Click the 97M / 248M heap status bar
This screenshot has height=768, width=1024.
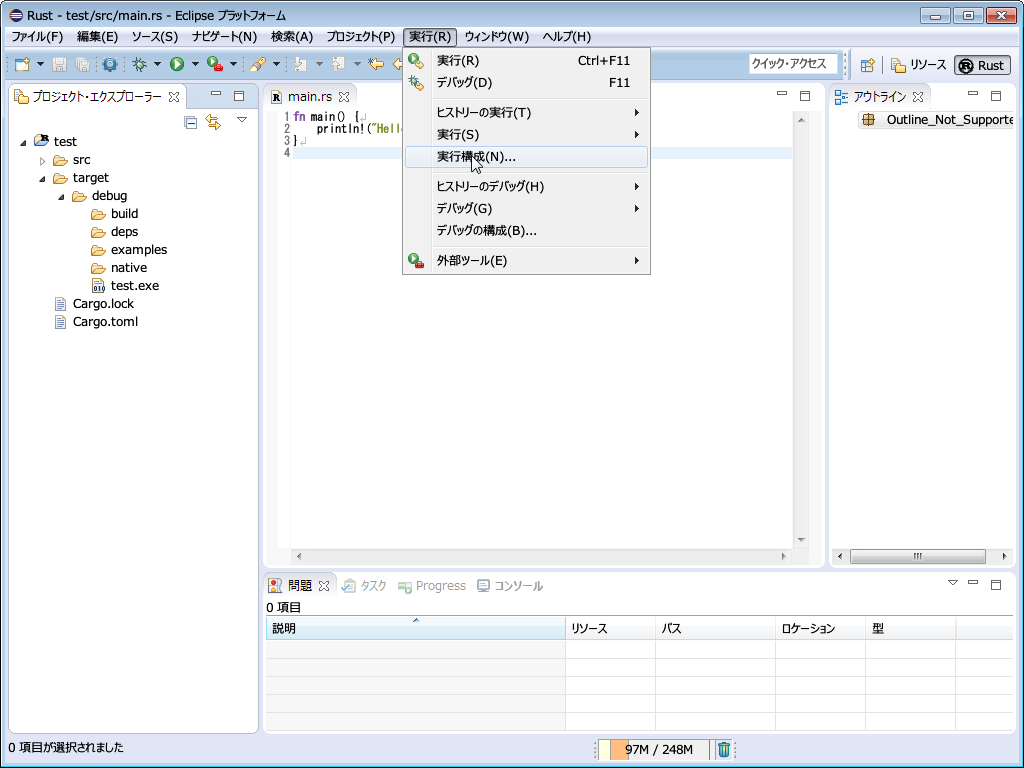[x=656, y=750]
